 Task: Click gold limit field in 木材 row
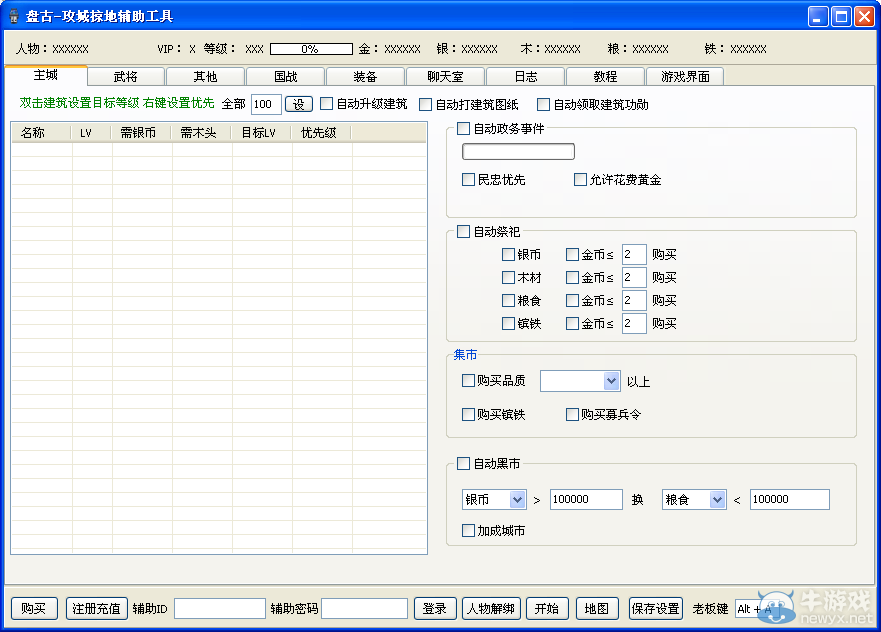click(x=634, y=278)
